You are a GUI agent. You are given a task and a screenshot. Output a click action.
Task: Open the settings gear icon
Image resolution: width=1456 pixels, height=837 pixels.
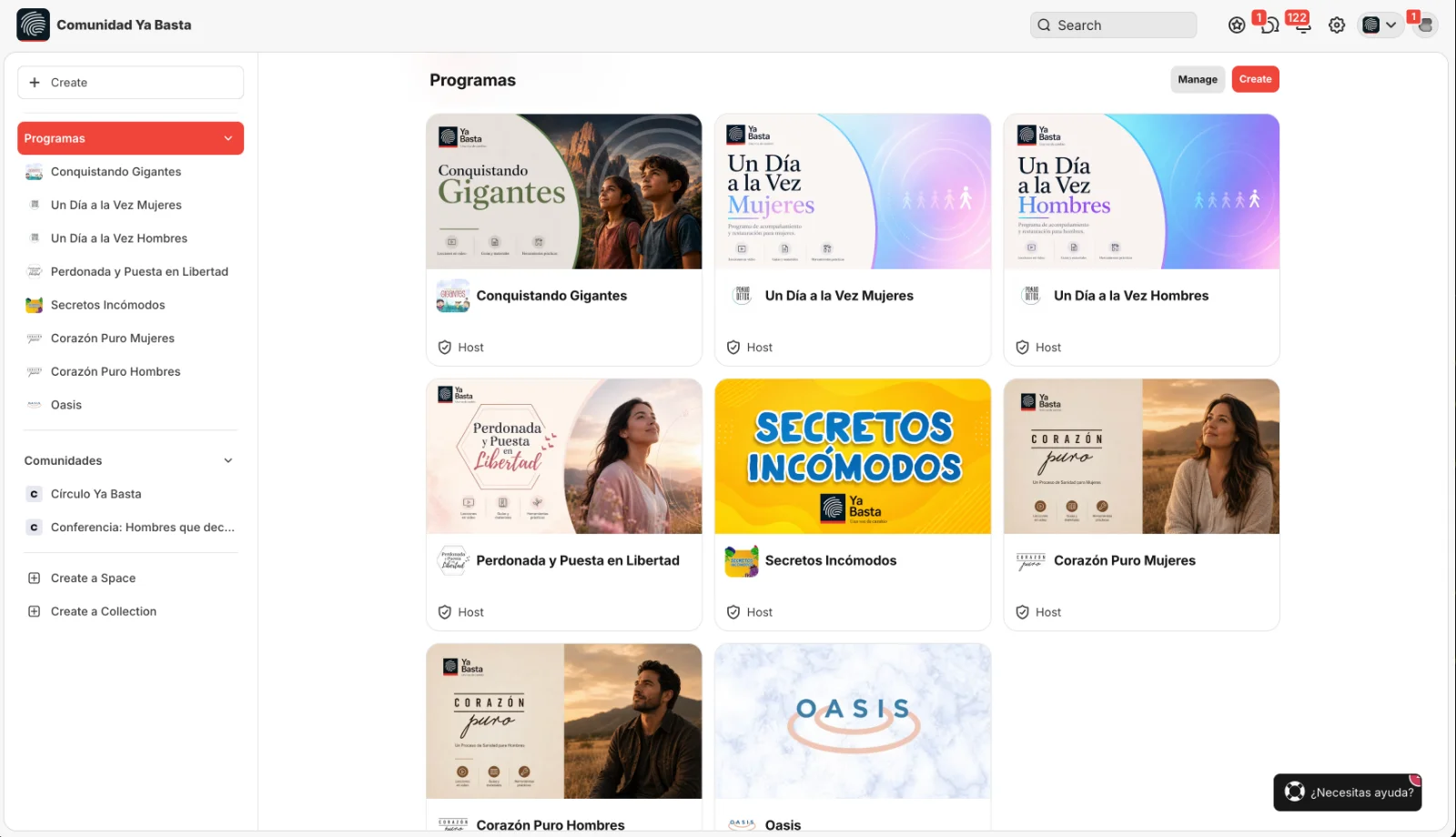tap(1336, 25)
